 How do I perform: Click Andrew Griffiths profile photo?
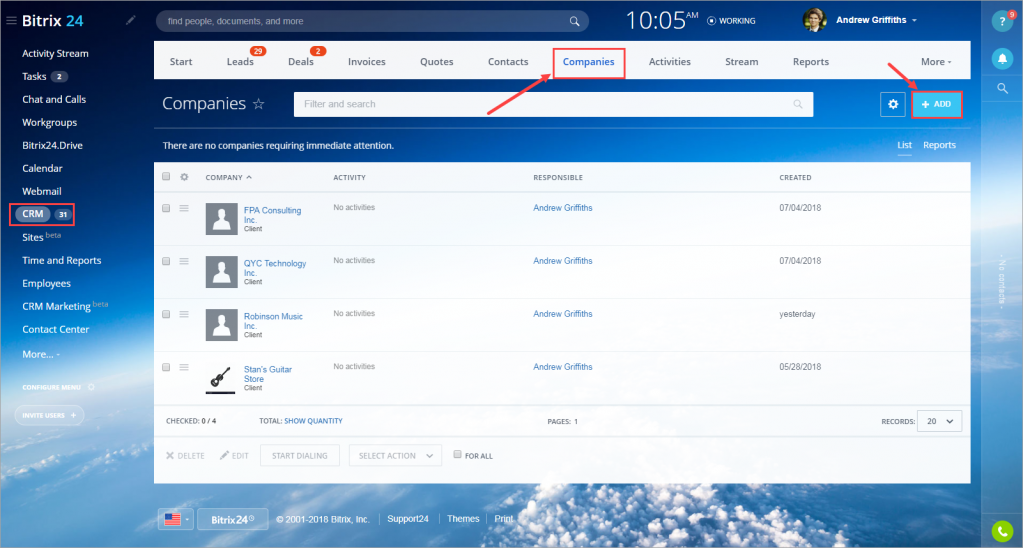(x=814, y=20)
